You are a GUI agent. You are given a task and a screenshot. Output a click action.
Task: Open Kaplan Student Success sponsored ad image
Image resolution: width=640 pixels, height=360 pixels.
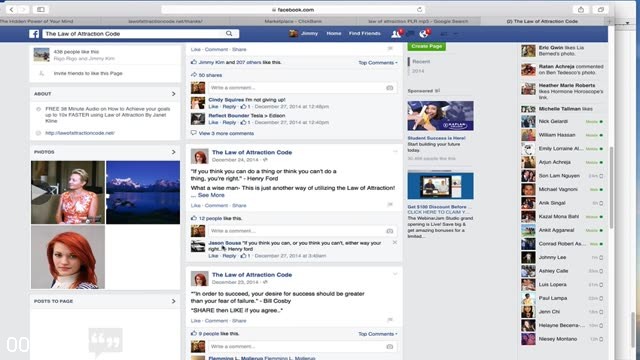[x=440, y=116]
